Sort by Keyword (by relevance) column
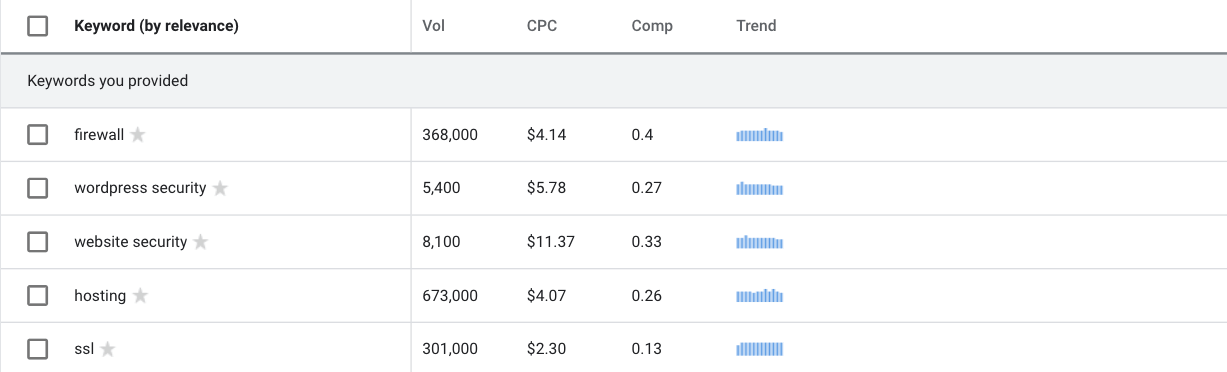Screen dimensions: 1227x372 [156, 26]
